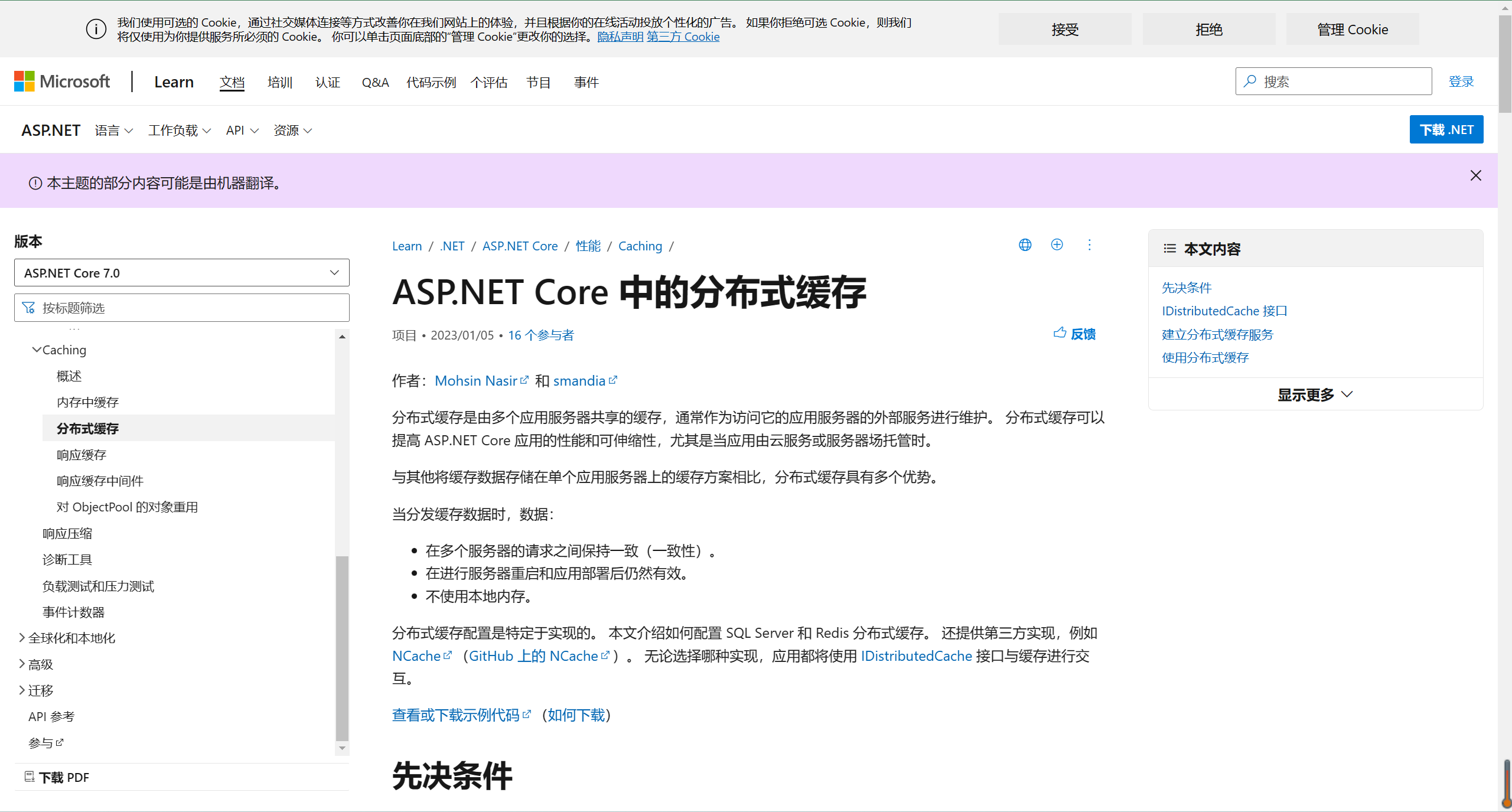Screen dimensions: 1512x812
Task: Click the search magnifier icon
Action: pyautogui.click(x=1250, y=81)
